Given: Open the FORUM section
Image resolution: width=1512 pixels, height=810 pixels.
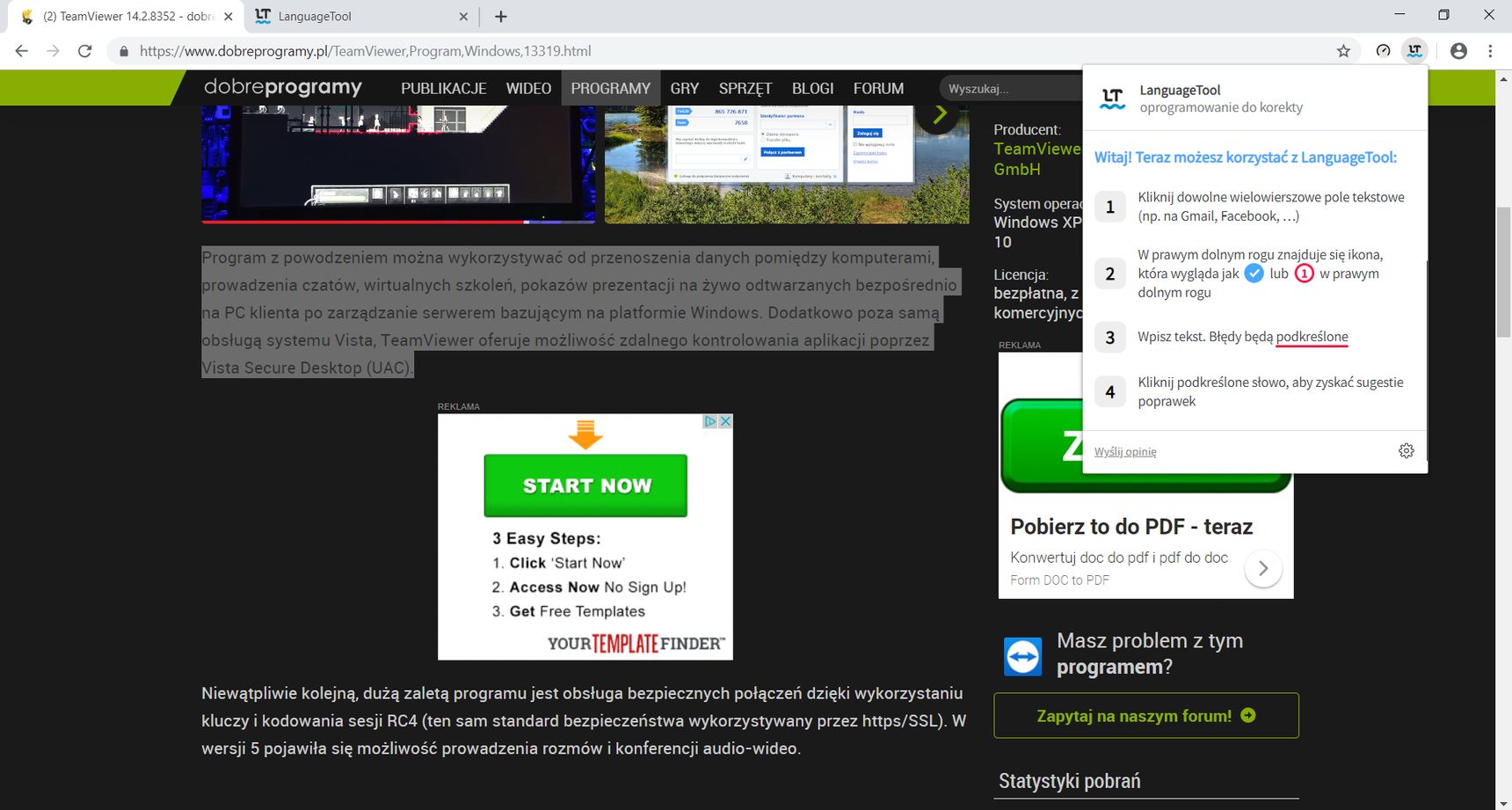Looking at the screenshot, I should pos(878,88).
